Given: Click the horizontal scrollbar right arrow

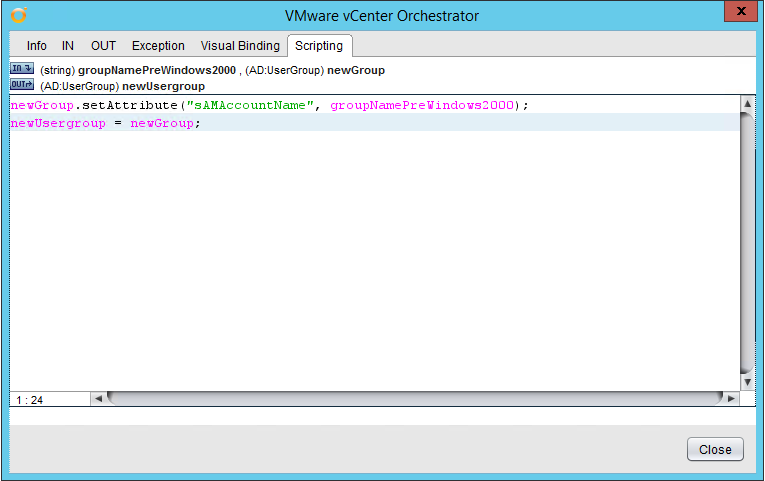Looking at the screenshot, I should pos(731,399).
